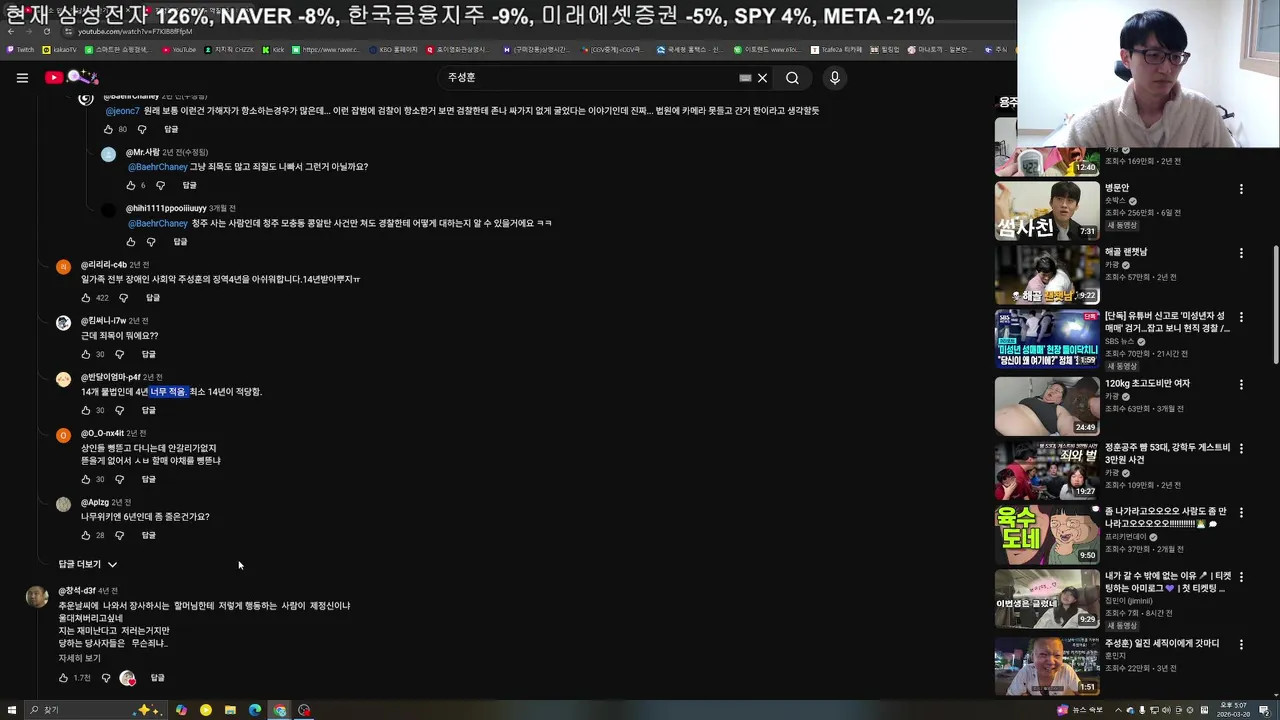Open the 24:49 초고도비만 video thumbnail

[1047, 406]
